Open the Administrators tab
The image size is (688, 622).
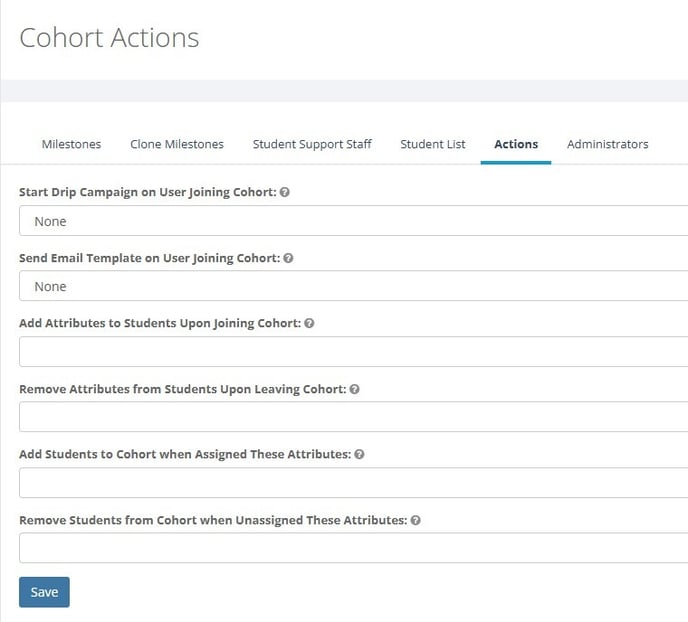tap(607, 144)
